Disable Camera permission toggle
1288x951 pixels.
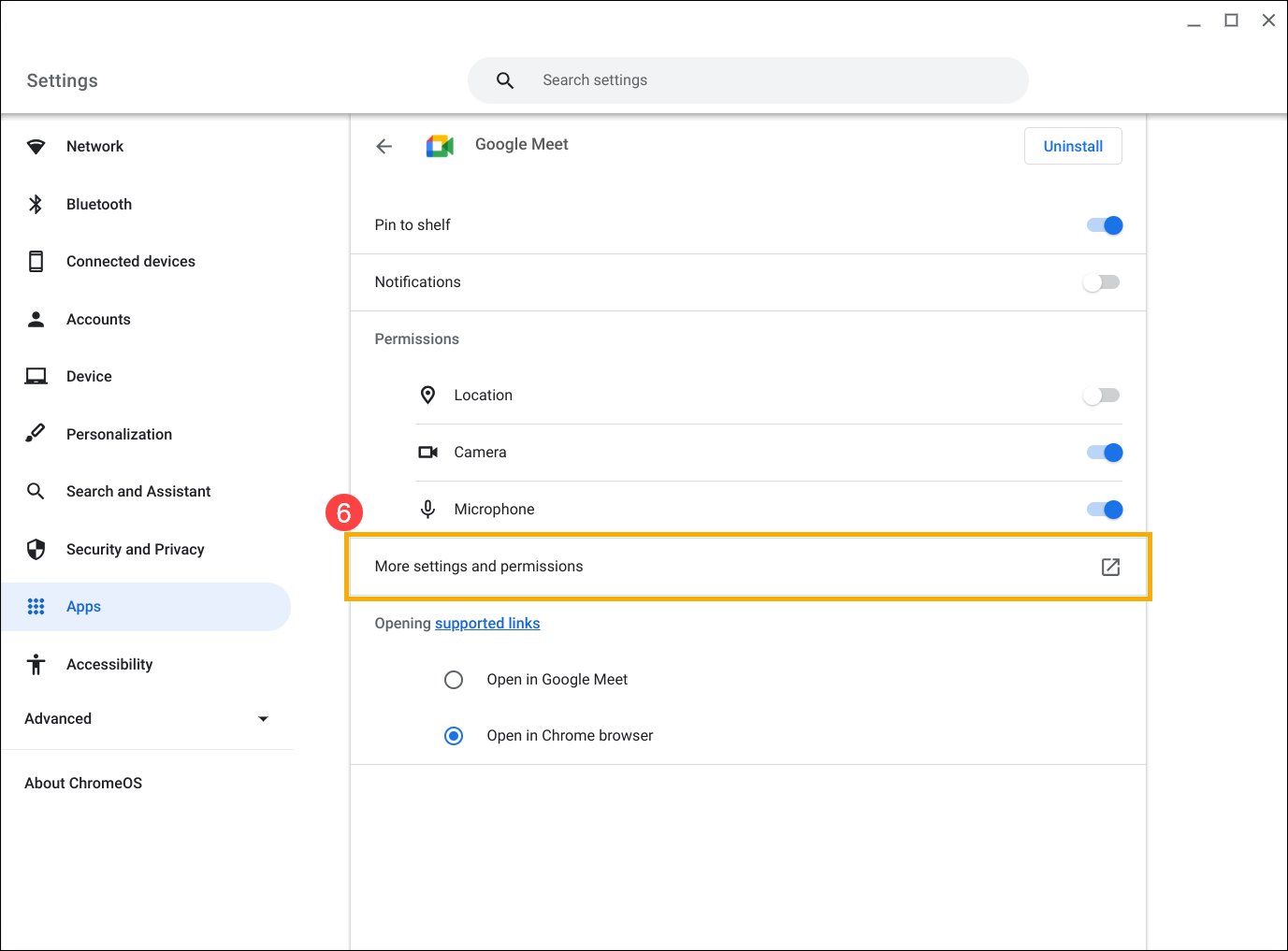tap(1105, 453)
